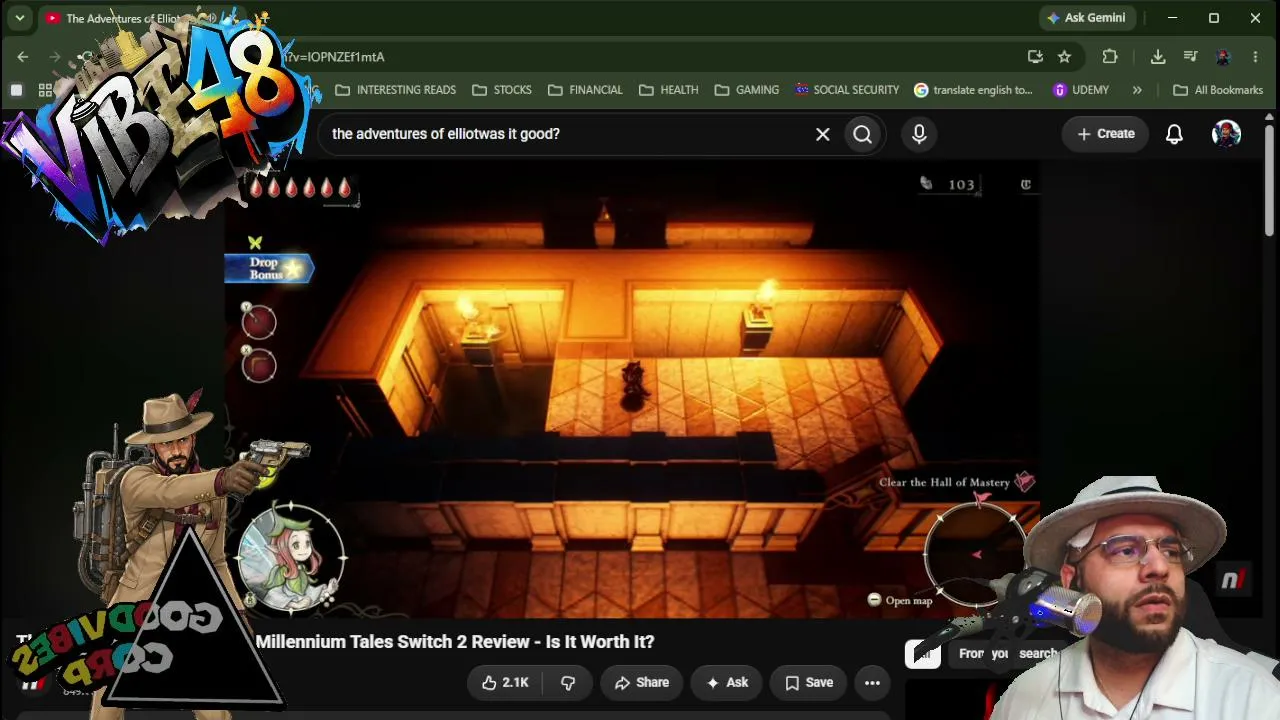This screenshot has height=720, width=1280.
Task: Expand the FINANCIAL bookmark folder
Action: click(584, 90)
